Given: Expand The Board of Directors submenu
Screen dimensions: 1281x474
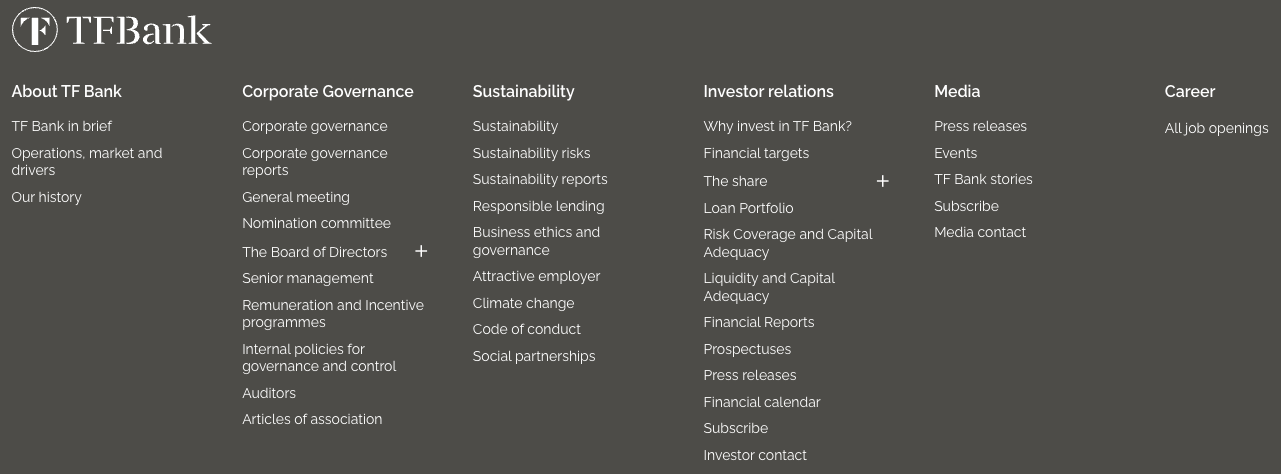Looking at the screenshot, I should click(421, 251).
